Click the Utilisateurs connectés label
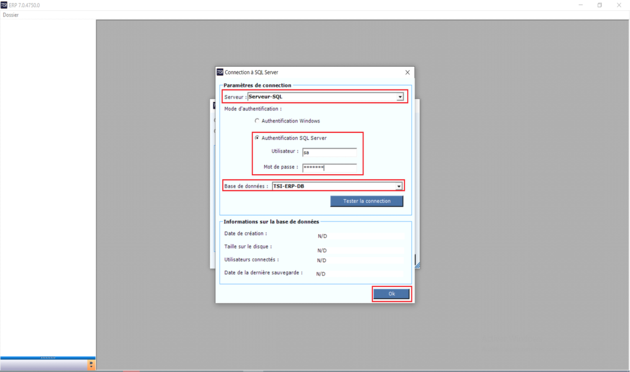Image resolution: width=630 pixels, height=372 pixels. (x=251, y=260)
